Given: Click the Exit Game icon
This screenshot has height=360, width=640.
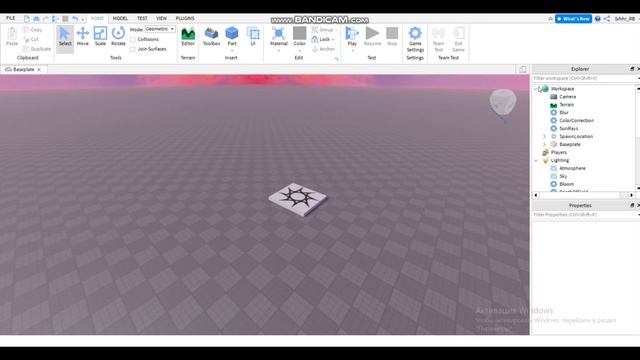Looking at the screenshot, I should (458, 39).
